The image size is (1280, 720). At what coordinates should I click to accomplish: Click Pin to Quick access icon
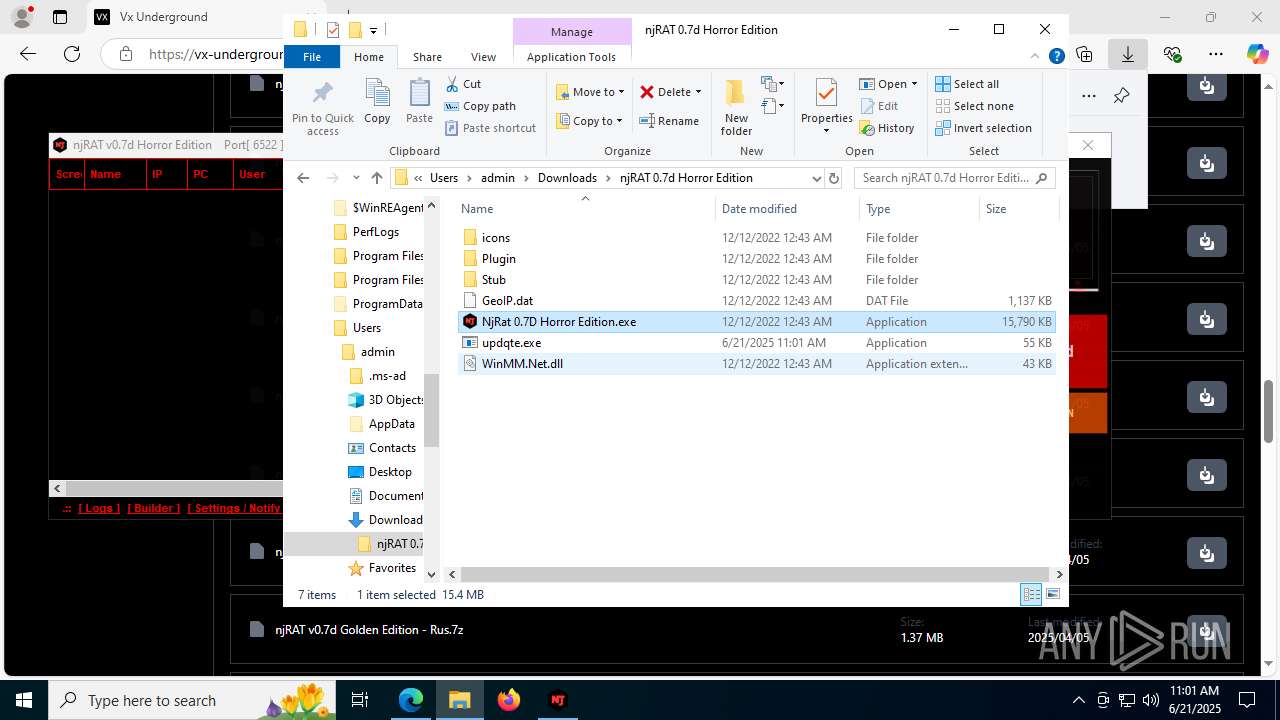pyautogui.click(x=322, y=109)
